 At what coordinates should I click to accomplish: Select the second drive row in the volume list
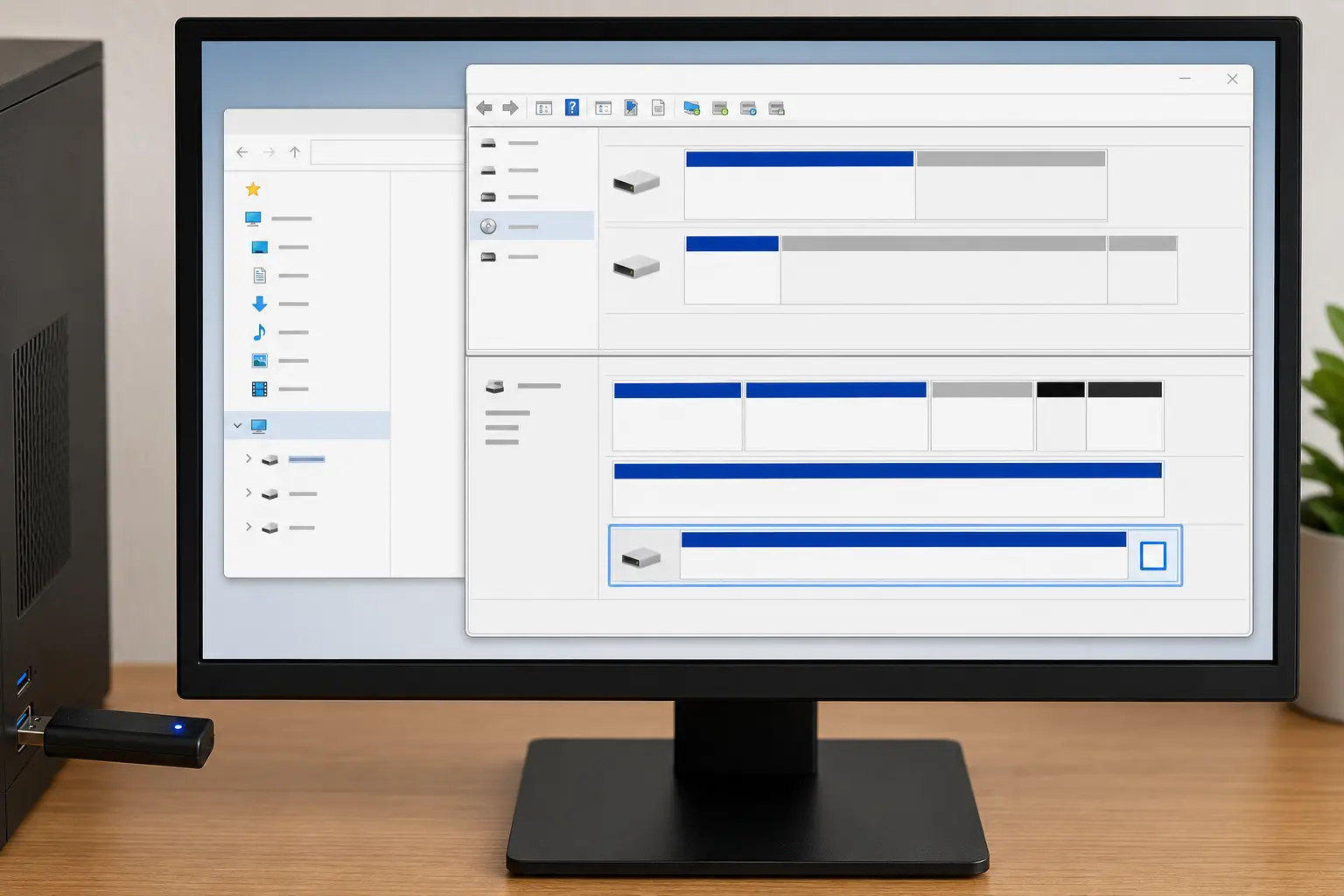point(532,171)
